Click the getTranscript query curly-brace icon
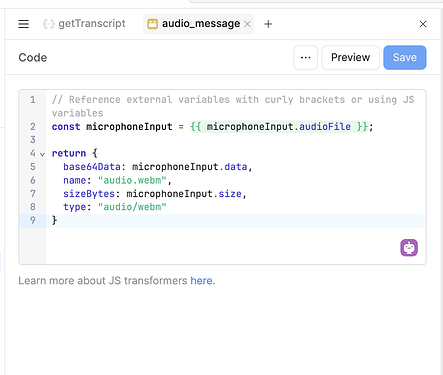 (x=49, y=24)
